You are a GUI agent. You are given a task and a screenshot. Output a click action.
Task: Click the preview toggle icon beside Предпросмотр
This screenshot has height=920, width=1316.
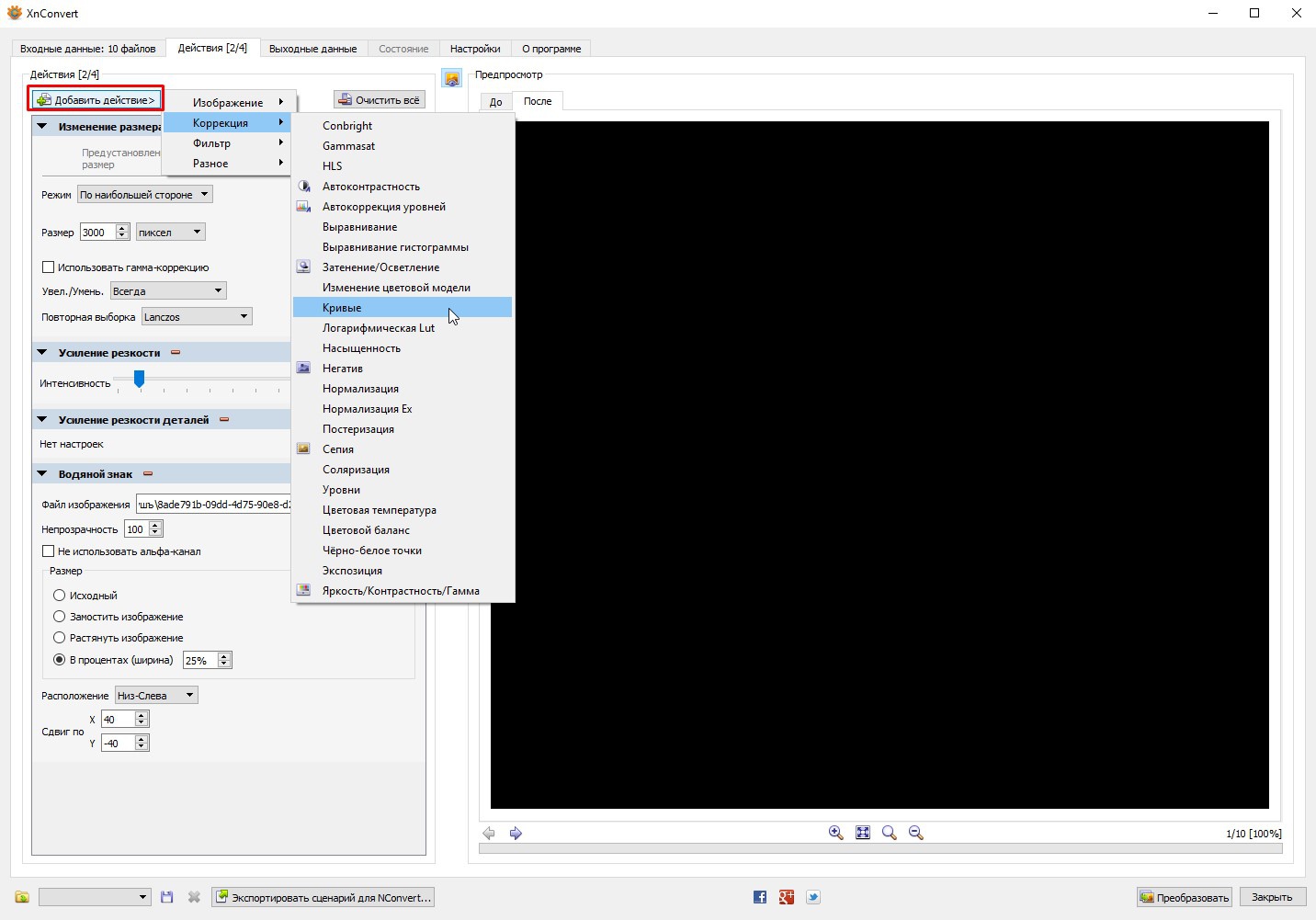tap(451, 79)
